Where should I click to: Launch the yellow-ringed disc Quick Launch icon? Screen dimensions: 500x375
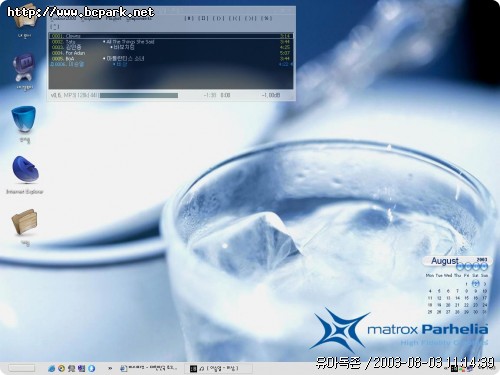61,368
